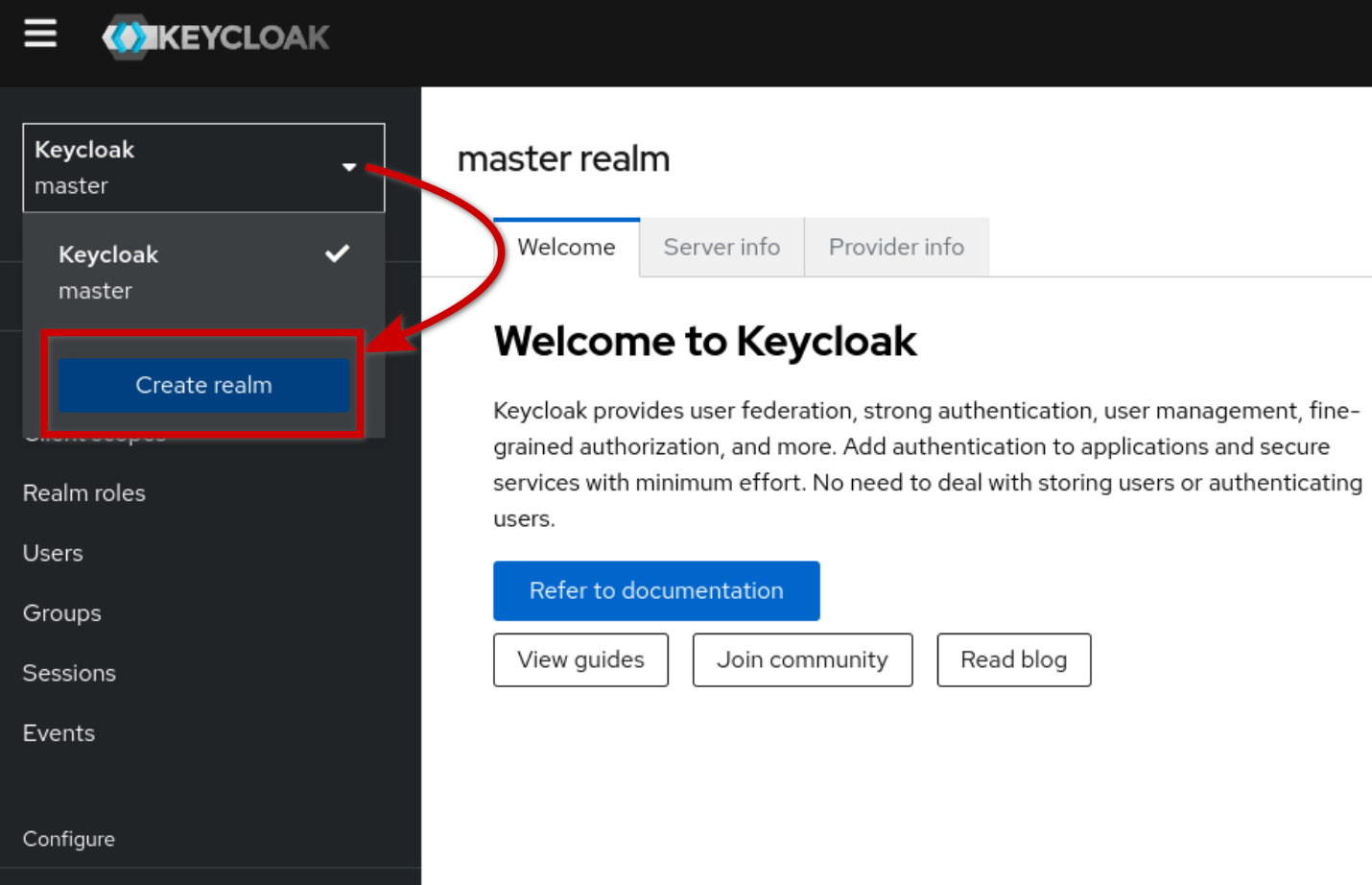Switch to the Provider info tab
The image size is (1372, 885).
(896, 248)
